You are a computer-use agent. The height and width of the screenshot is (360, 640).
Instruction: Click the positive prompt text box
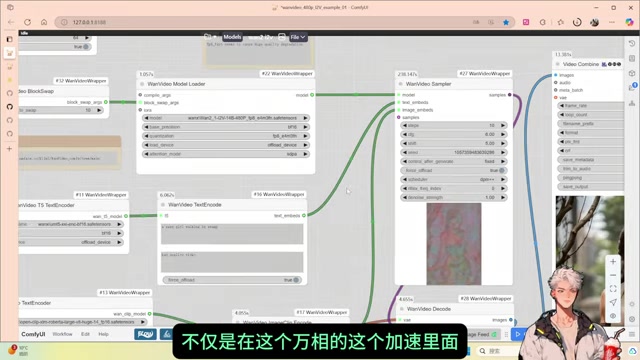pyautogui.click(x=232, y=234)
